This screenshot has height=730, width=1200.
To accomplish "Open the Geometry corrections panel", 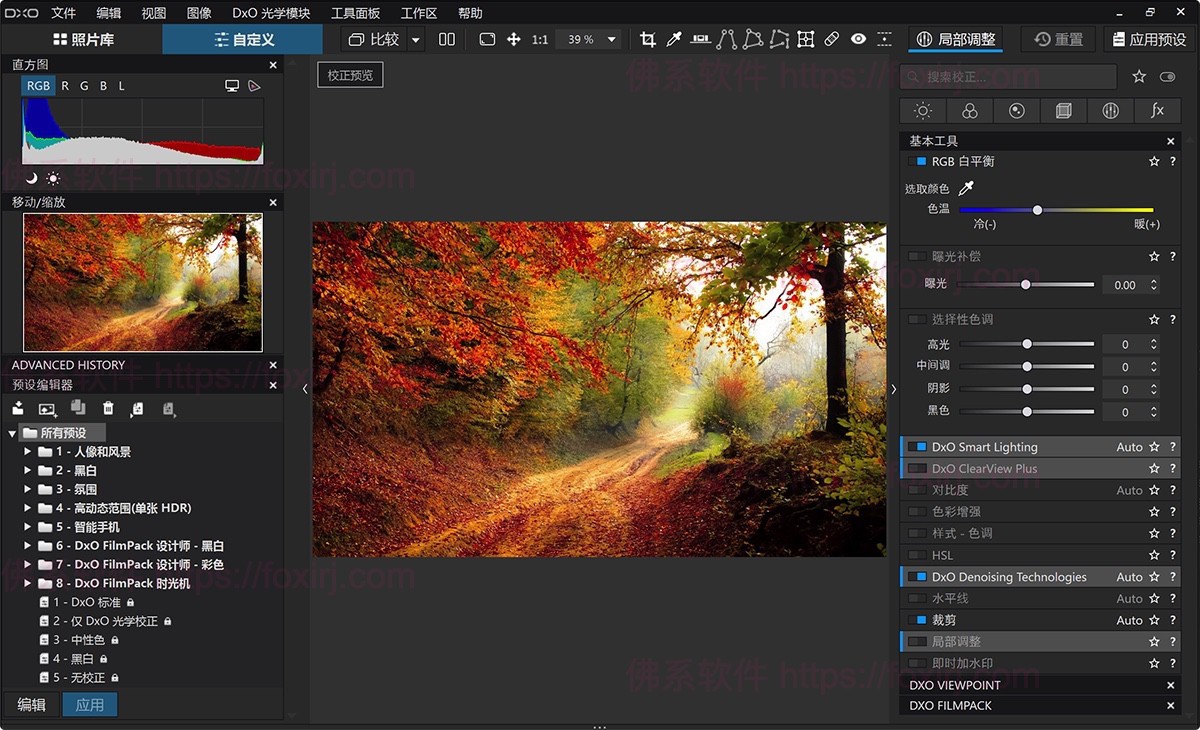I will click(1063, 110).
